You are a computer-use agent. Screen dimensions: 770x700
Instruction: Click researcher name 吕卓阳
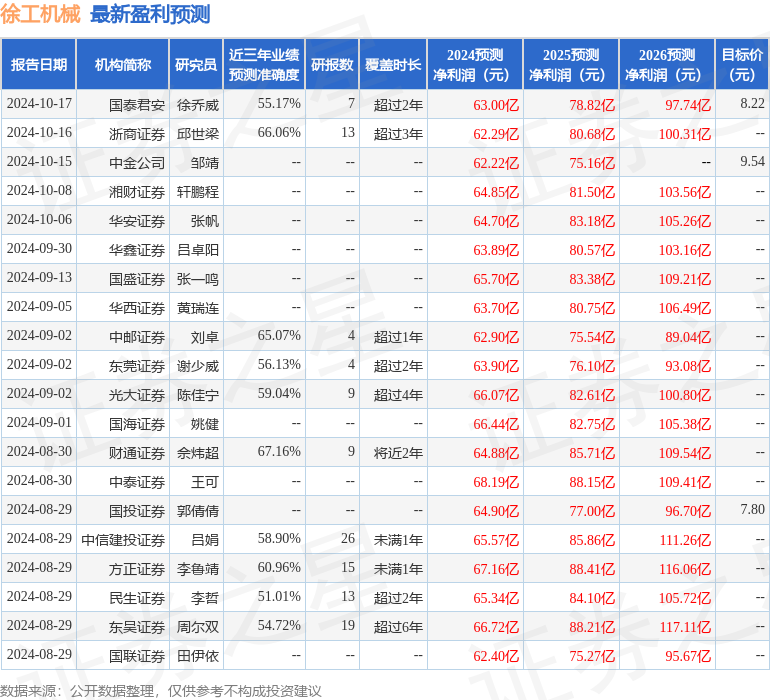(x=197, y=250)
